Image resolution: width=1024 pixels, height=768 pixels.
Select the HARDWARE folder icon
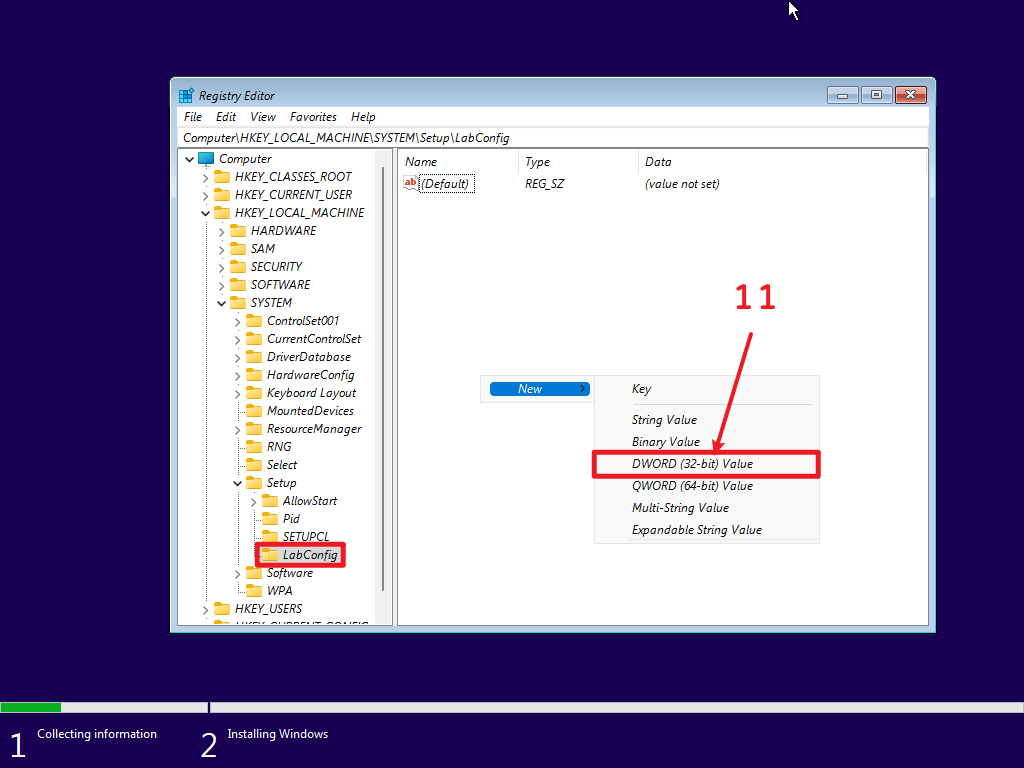(x=238, y=231)
